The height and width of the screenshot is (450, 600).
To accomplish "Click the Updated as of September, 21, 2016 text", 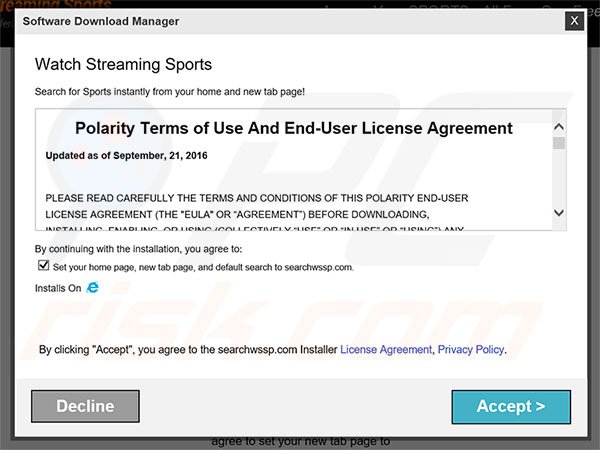I will tap(126, 156).
